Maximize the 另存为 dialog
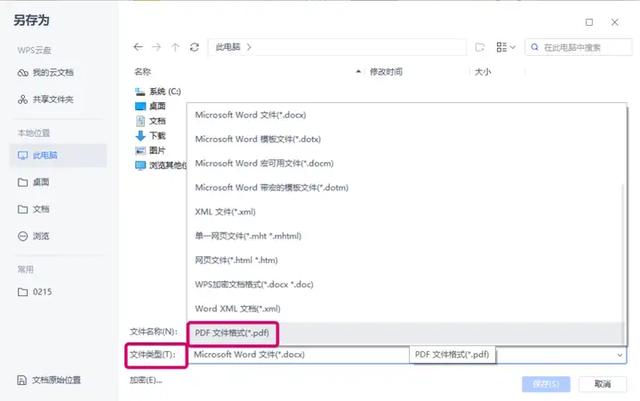Screen dimensions: 640x401 tap(589, 22)
